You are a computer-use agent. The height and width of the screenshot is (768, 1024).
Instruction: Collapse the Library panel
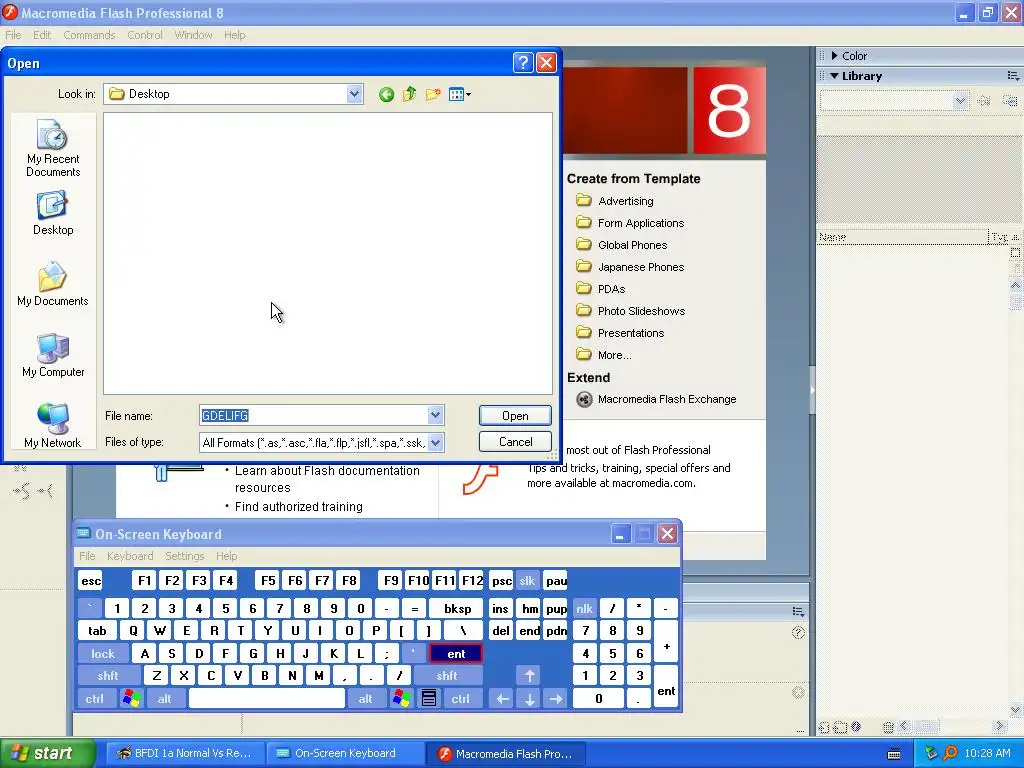tap(834, 76)
